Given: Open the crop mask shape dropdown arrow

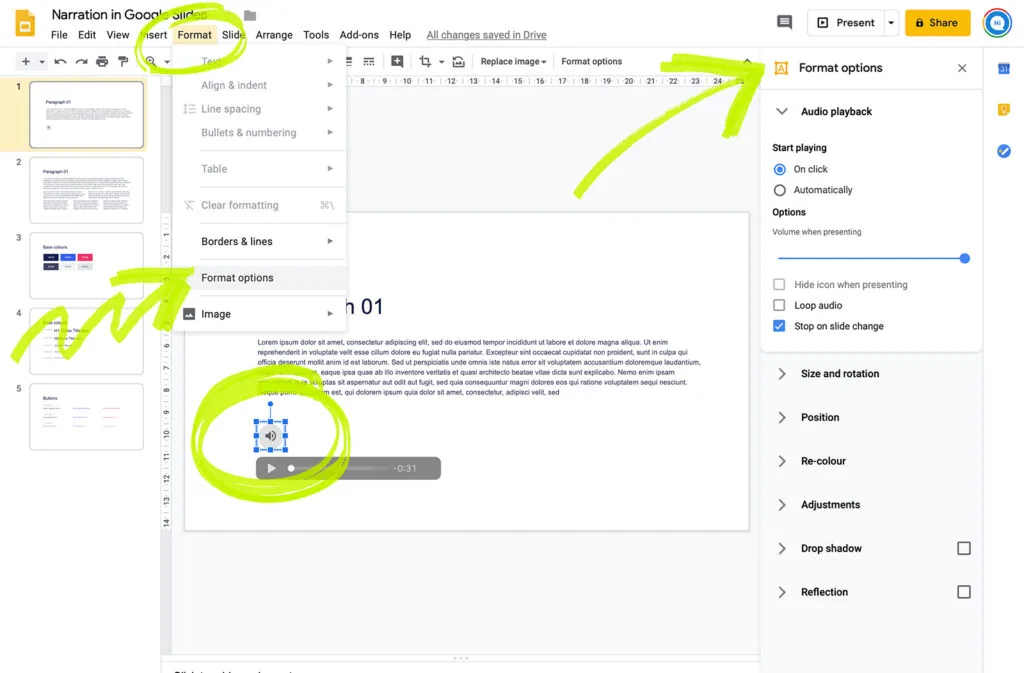Looking at the screenshot, I should click(x=441, y=62).
